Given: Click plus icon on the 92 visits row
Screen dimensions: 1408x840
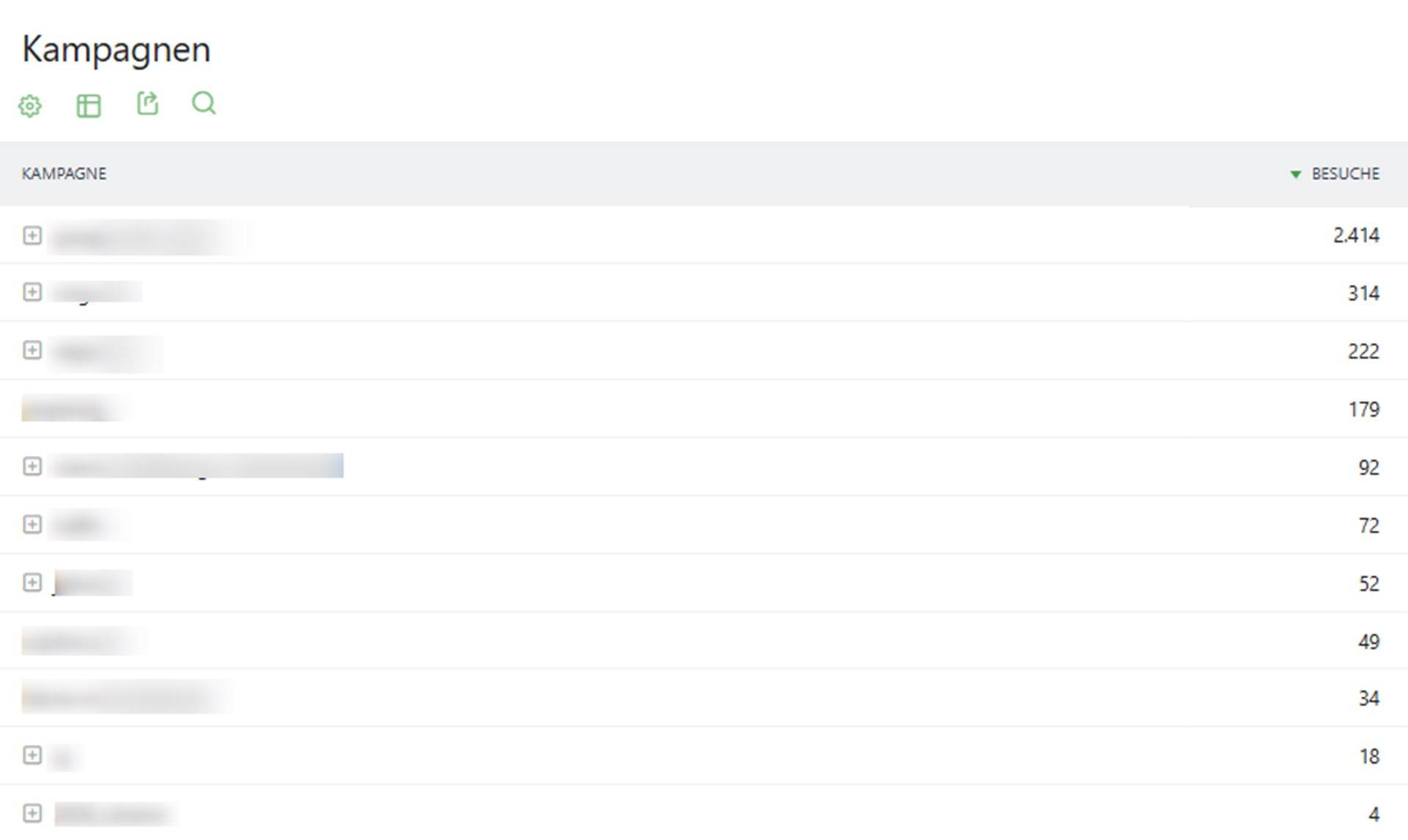Looking at the screenshot, I should click(x=32, y=466).
